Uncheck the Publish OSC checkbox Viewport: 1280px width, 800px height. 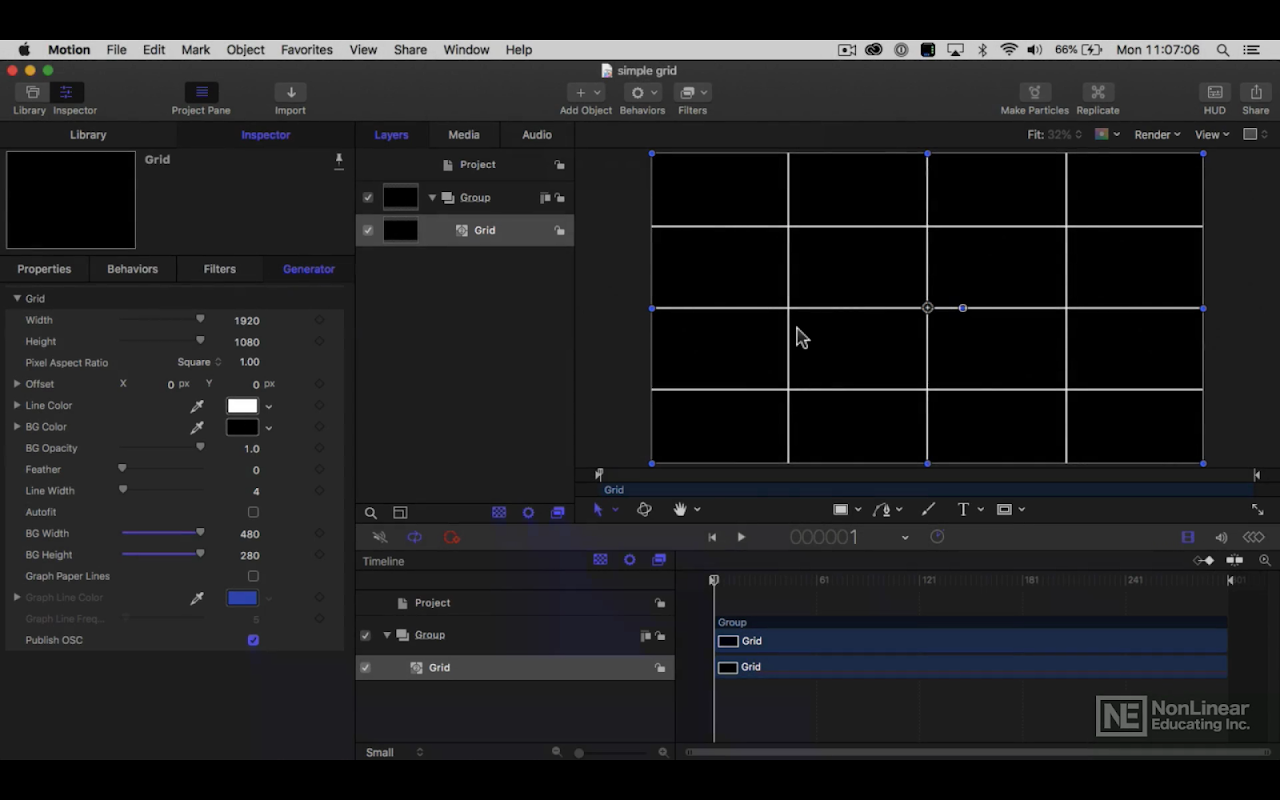253,640
